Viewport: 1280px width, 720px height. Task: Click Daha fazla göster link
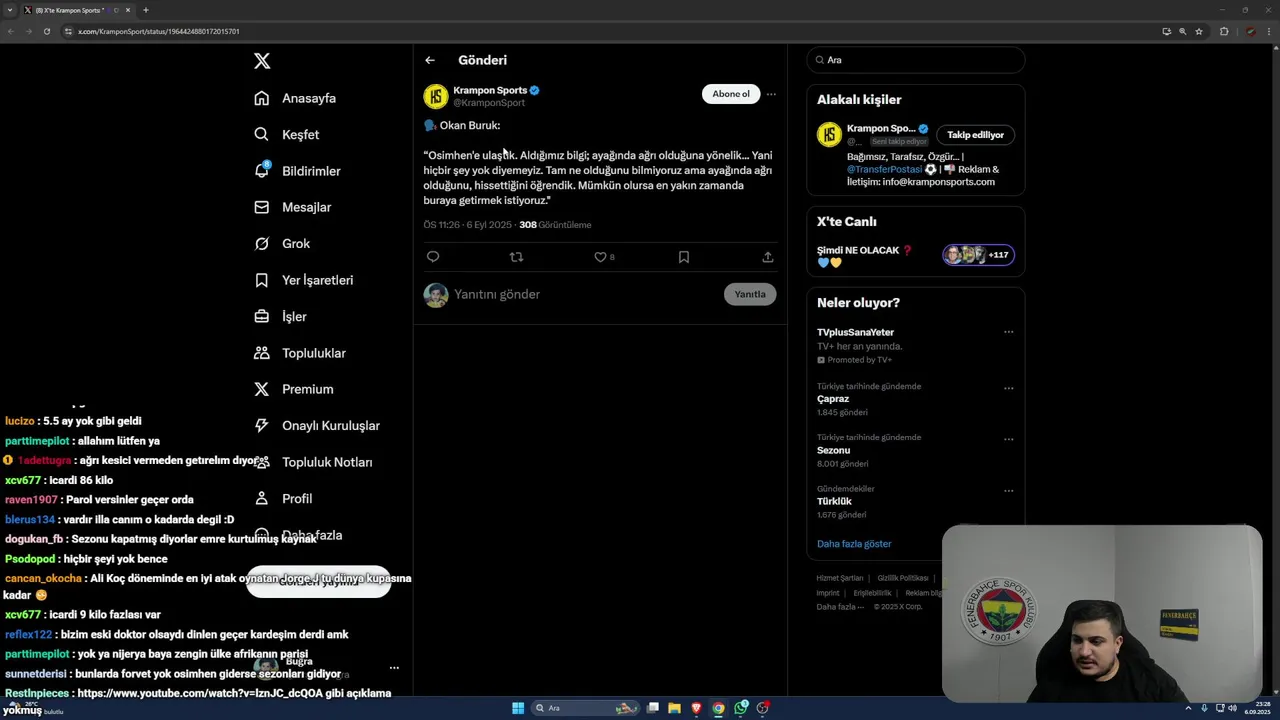click(854, 544)
